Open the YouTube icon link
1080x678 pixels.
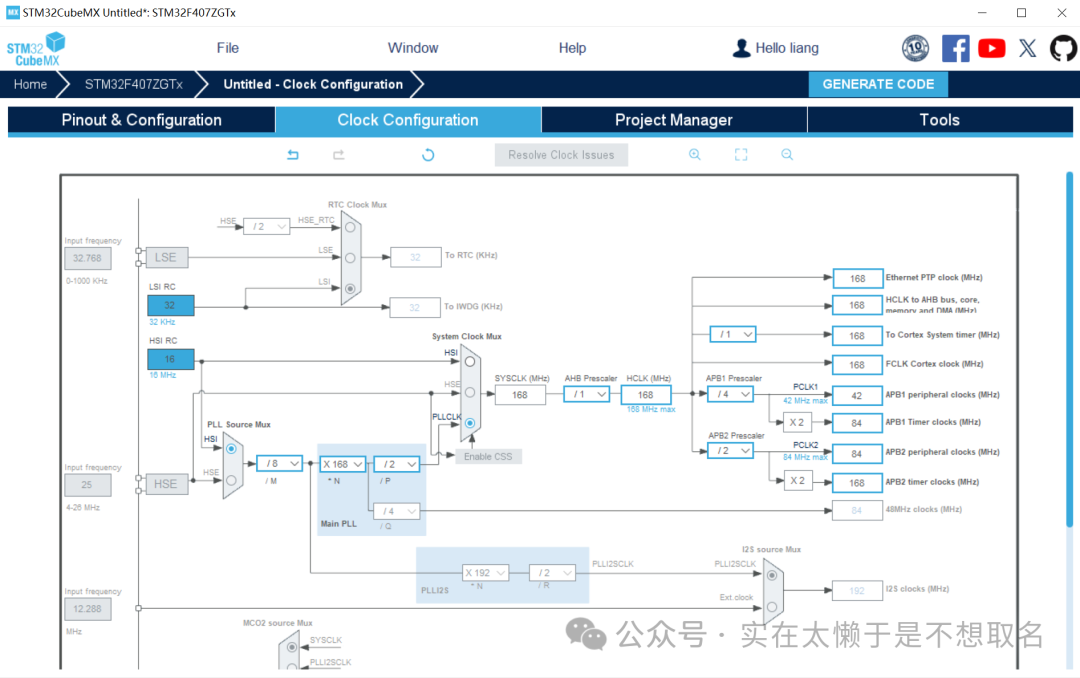point(991,48)
